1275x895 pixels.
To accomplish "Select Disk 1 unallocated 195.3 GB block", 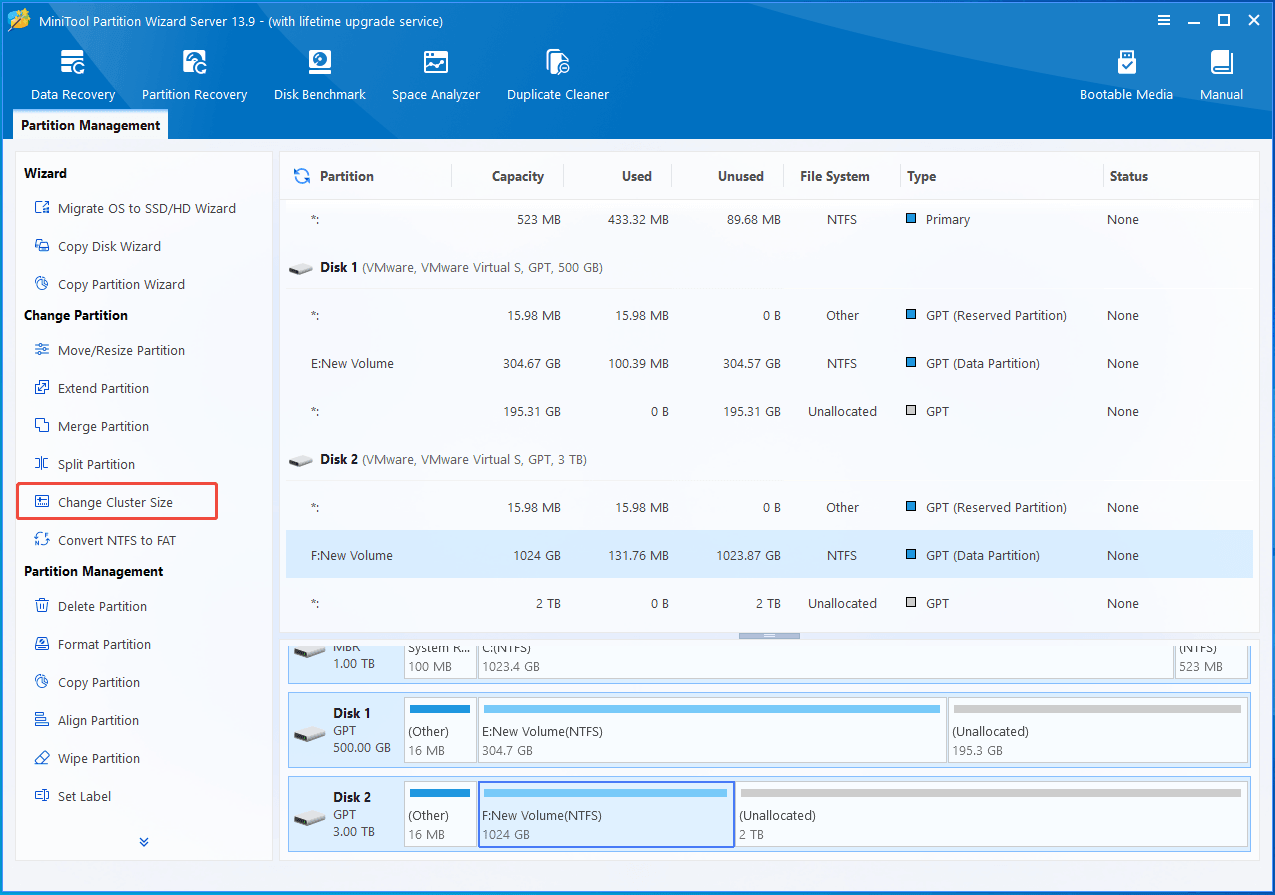I will tap(1097, 730).
